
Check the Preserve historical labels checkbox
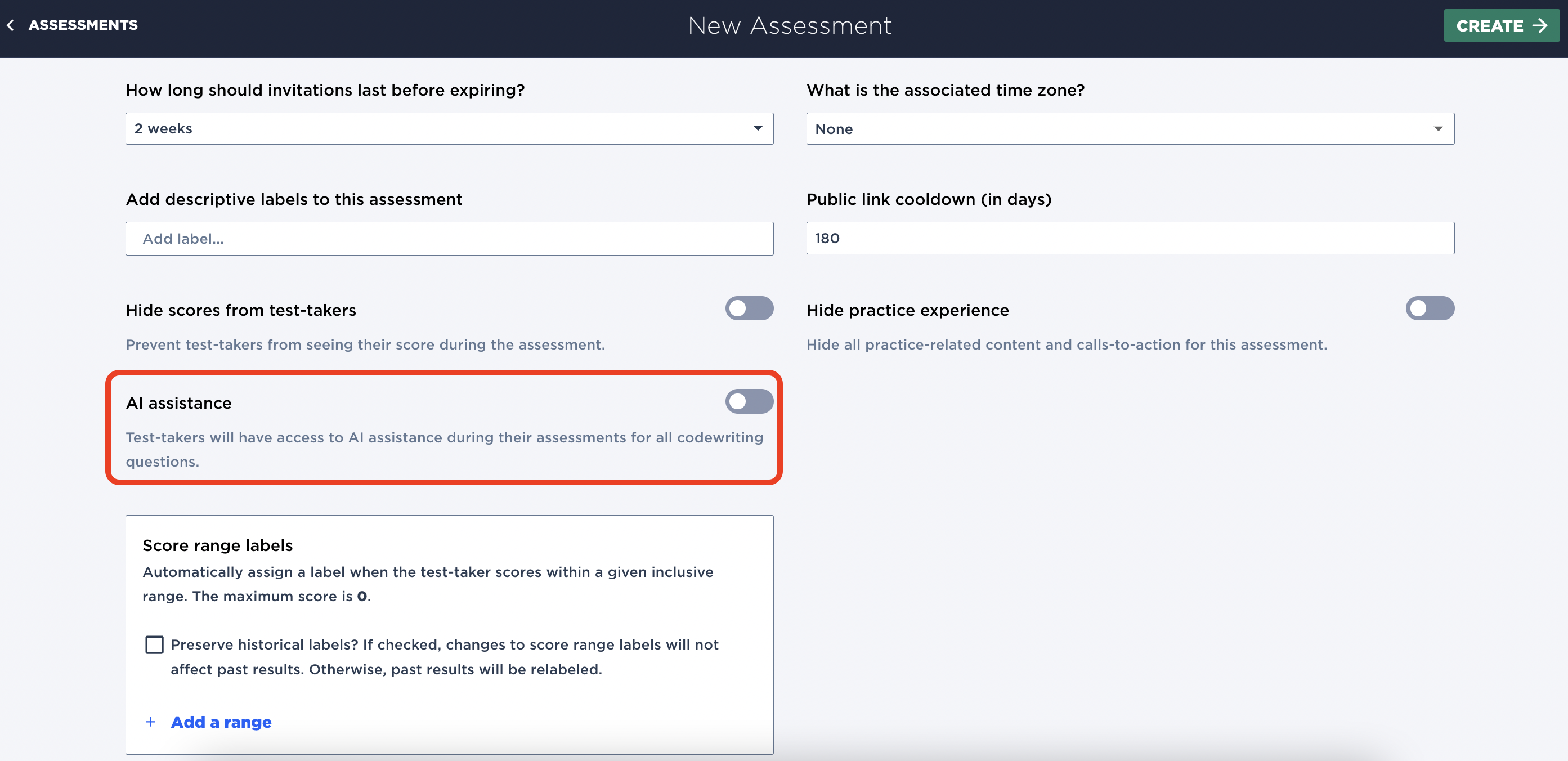[x=154, y=644]
